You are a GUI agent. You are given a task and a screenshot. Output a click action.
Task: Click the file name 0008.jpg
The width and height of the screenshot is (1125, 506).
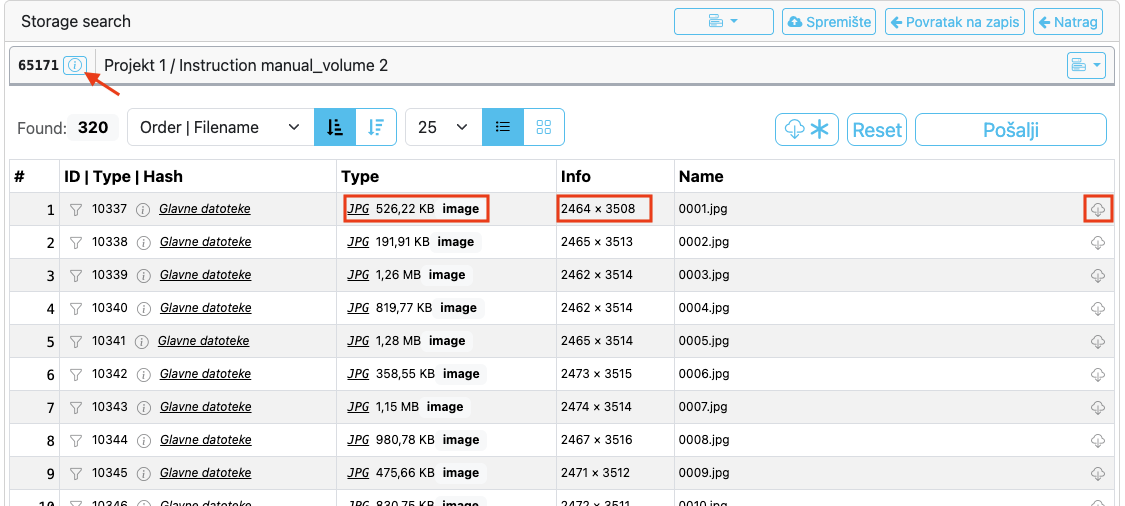(704, 440)
